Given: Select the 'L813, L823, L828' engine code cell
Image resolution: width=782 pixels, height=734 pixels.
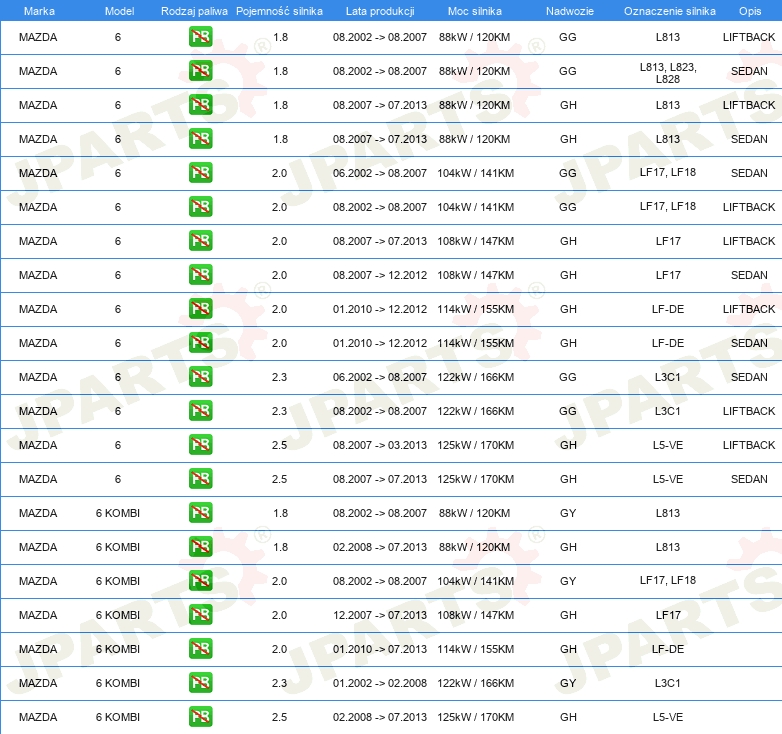Looking at the screenshot, I should pos(668,72).
